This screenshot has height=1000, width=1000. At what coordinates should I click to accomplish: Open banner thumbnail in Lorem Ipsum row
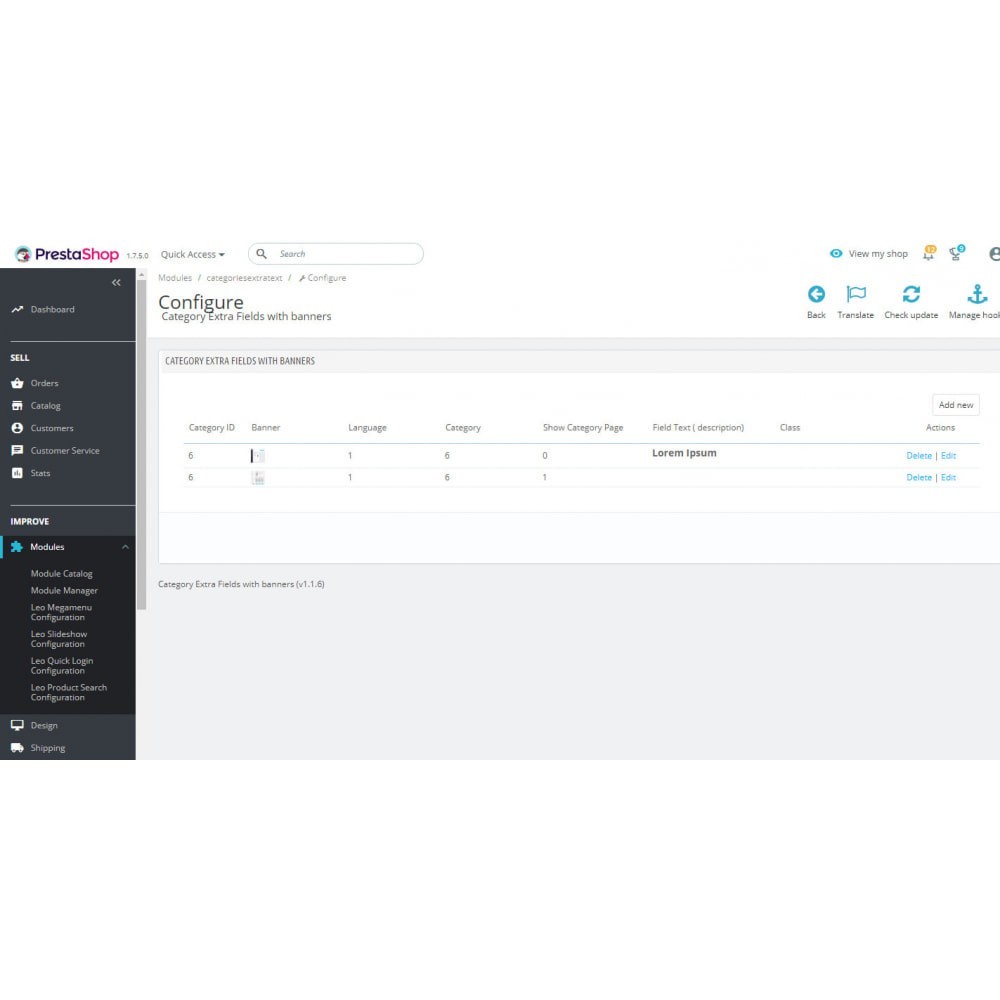(258, 455)
